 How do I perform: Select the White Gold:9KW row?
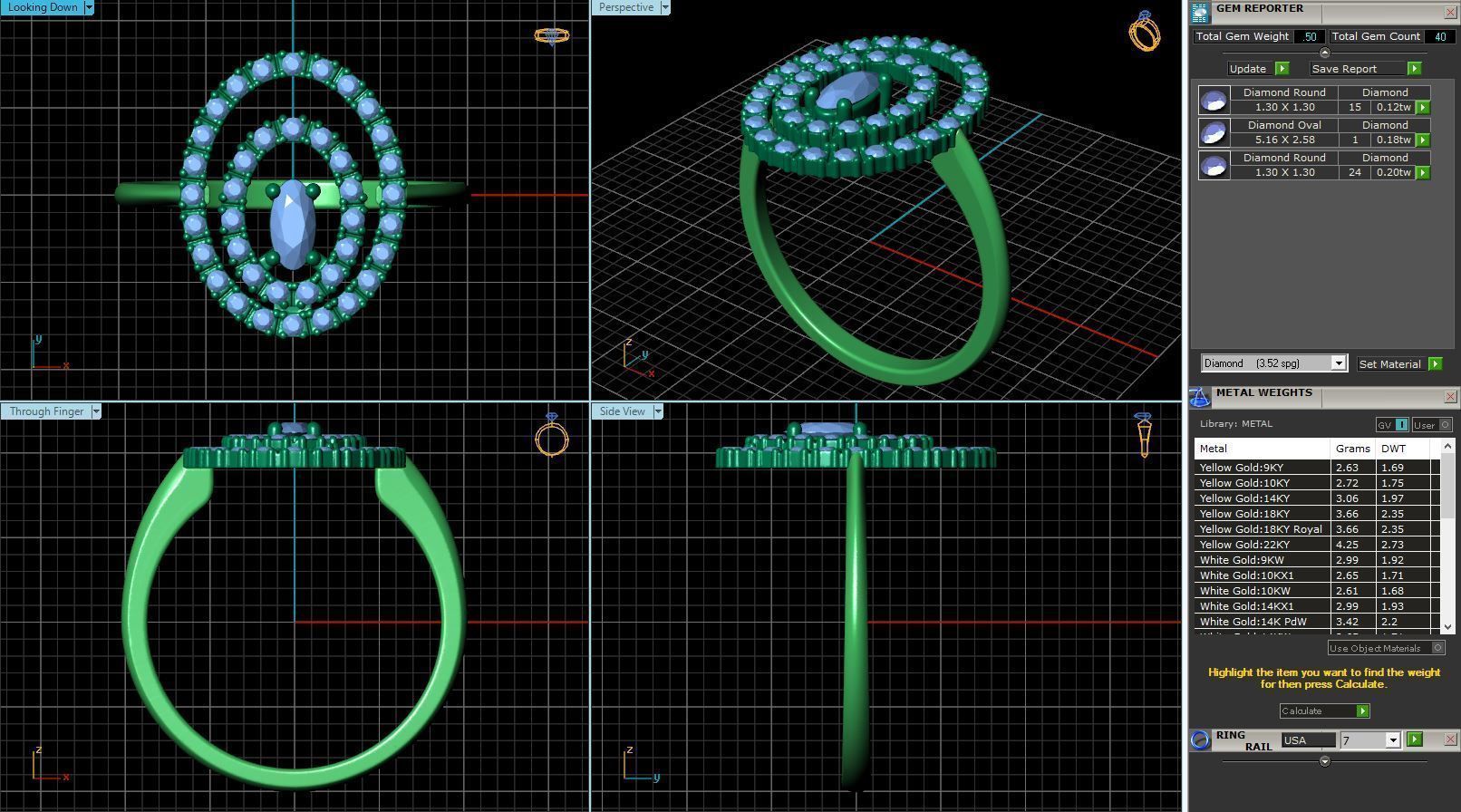[1317, 560]
